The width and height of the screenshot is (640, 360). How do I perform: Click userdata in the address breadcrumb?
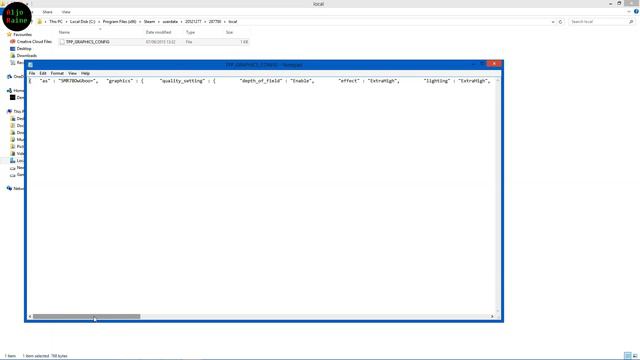(x=170, y=21)
